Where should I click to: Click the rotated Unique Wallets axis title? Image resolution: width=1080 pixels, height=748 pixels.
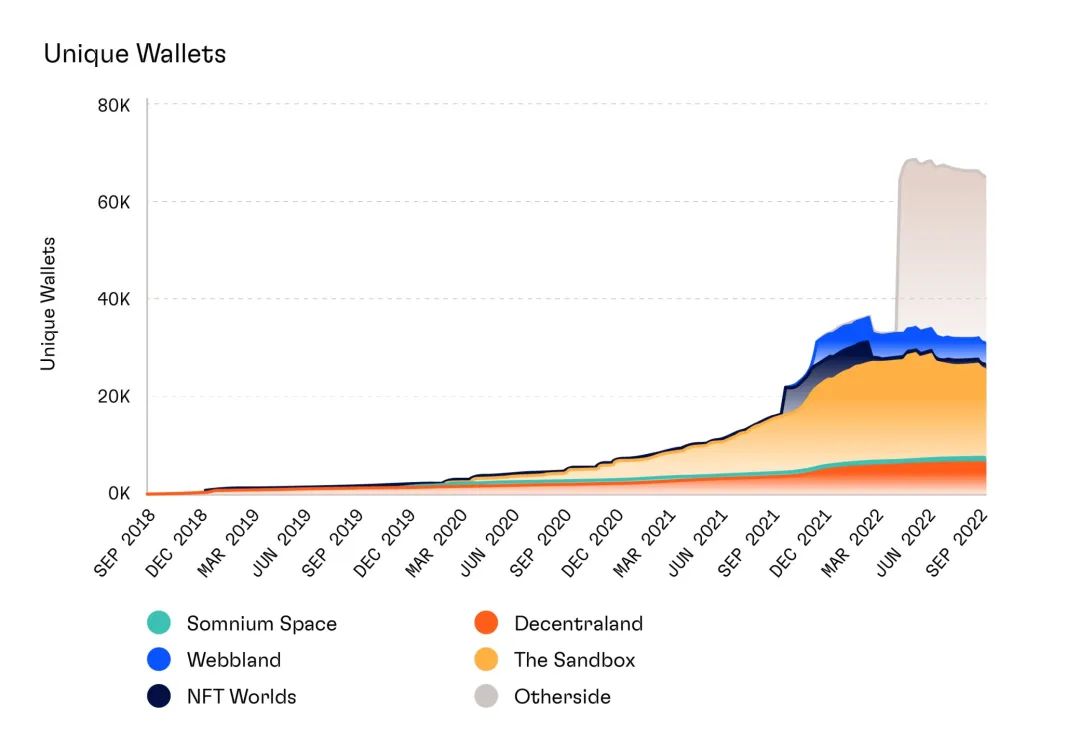[x=48, y=304]
